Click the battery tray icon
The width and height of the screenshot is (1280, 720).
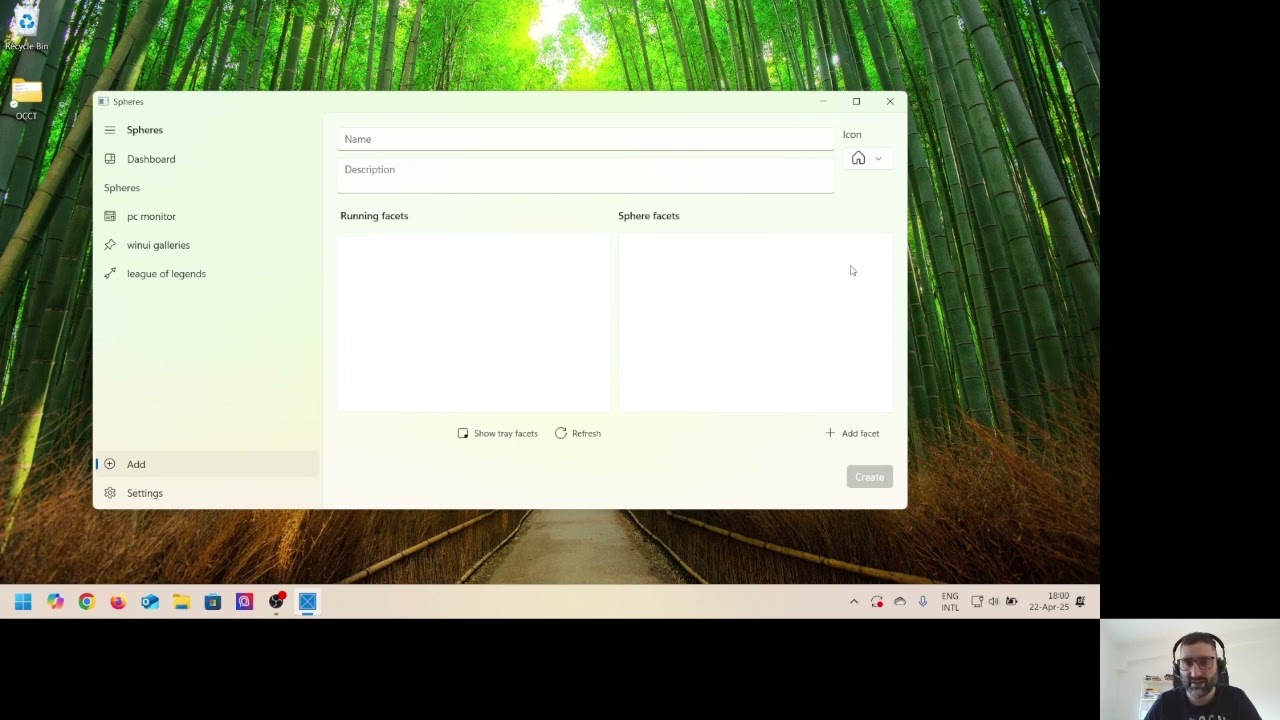(x=1011, y=601)
